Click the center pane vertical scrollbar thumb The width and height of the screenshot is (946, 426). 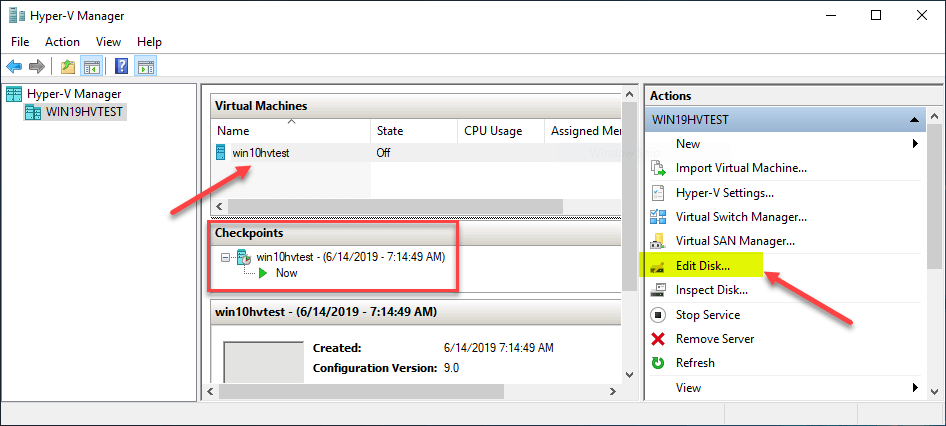[x=629, y=197]
